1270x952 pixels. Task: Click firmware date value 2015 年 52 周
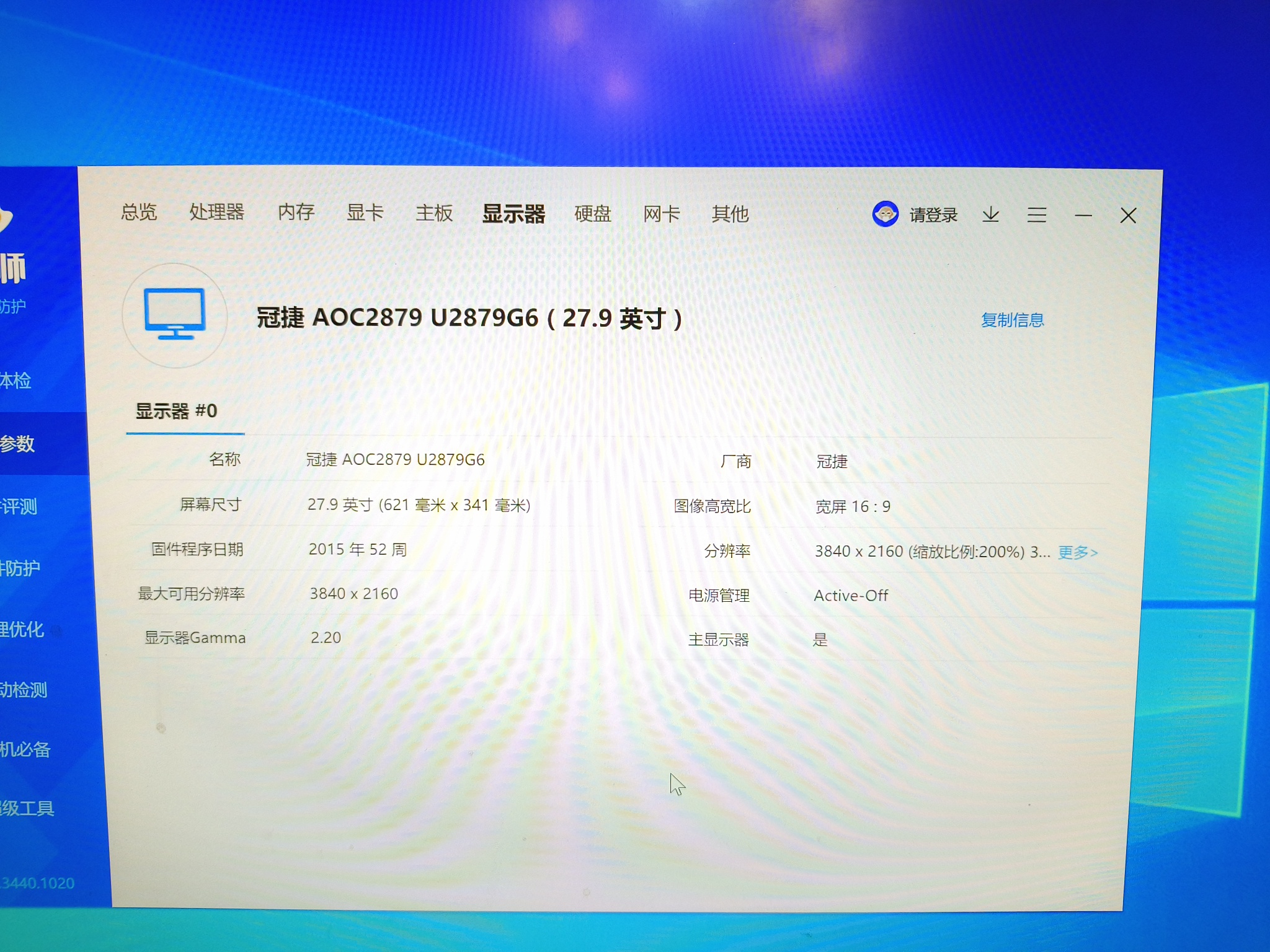(x=358, y=549)
